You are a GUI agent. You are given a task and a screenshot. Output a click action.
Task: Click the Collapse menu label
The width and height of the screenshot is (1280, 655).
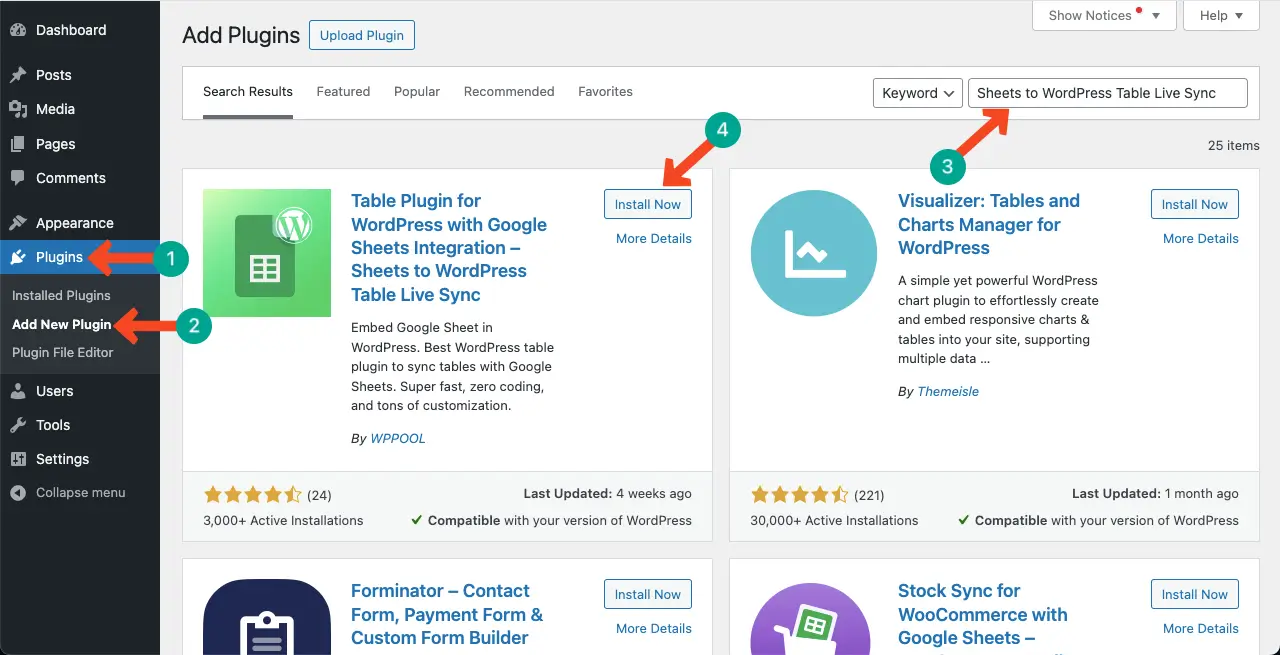tap(81, 493)
